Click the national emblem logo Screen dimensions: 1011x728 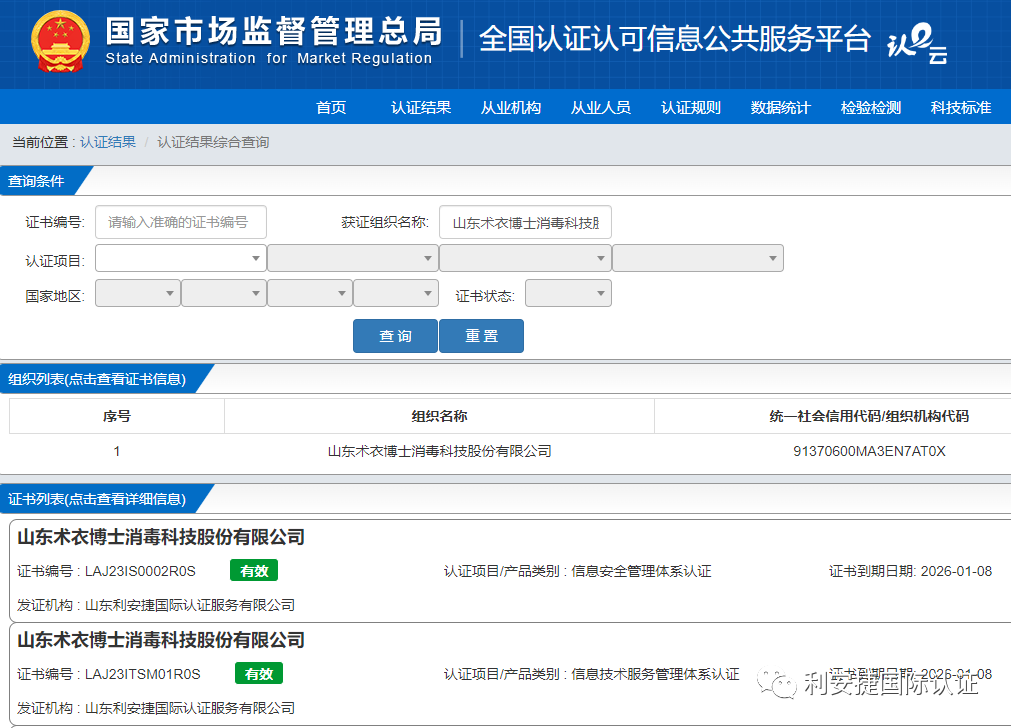60,41
